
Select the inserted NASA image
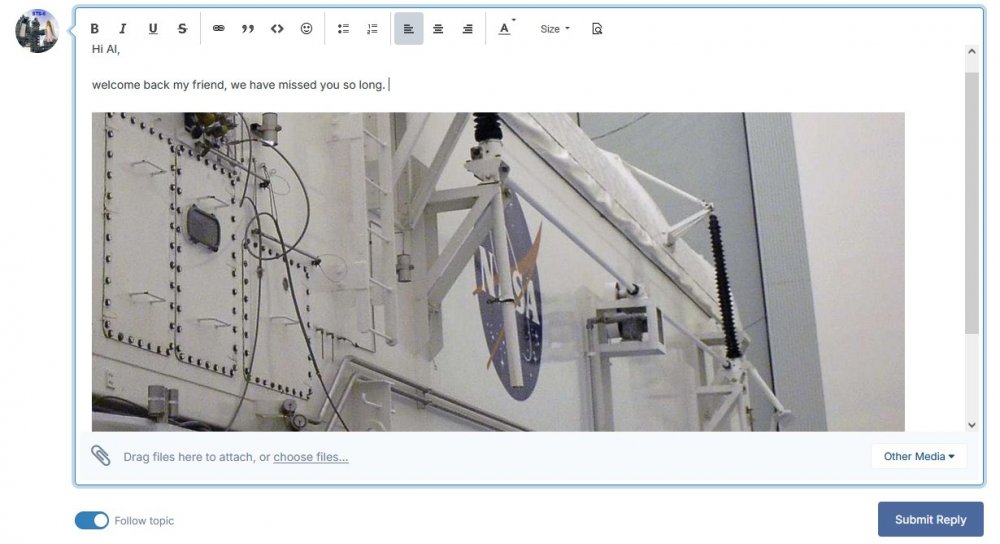[x=497, y=272]
